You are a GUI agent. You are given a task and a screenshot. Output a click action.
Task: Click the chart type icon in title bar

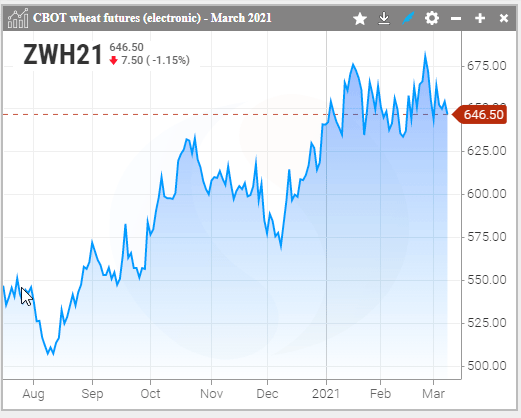18,18
